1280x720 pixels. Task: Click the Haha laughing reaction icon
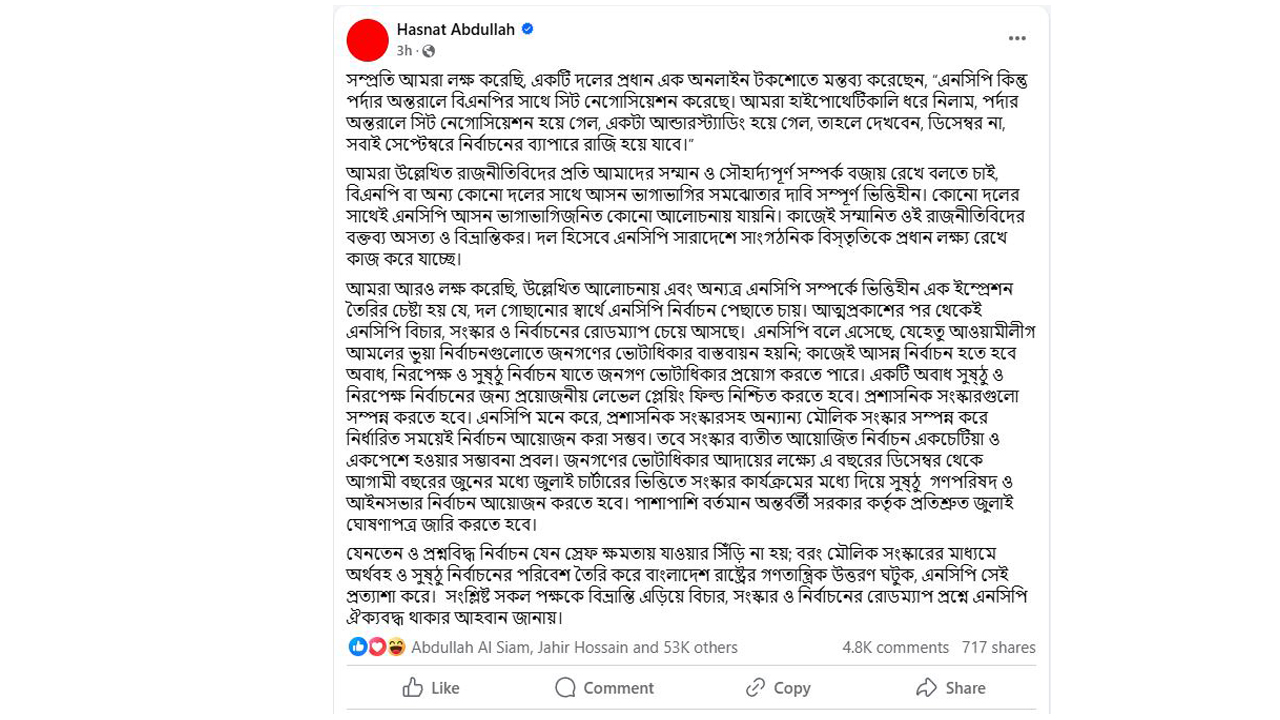click(396, 647)
